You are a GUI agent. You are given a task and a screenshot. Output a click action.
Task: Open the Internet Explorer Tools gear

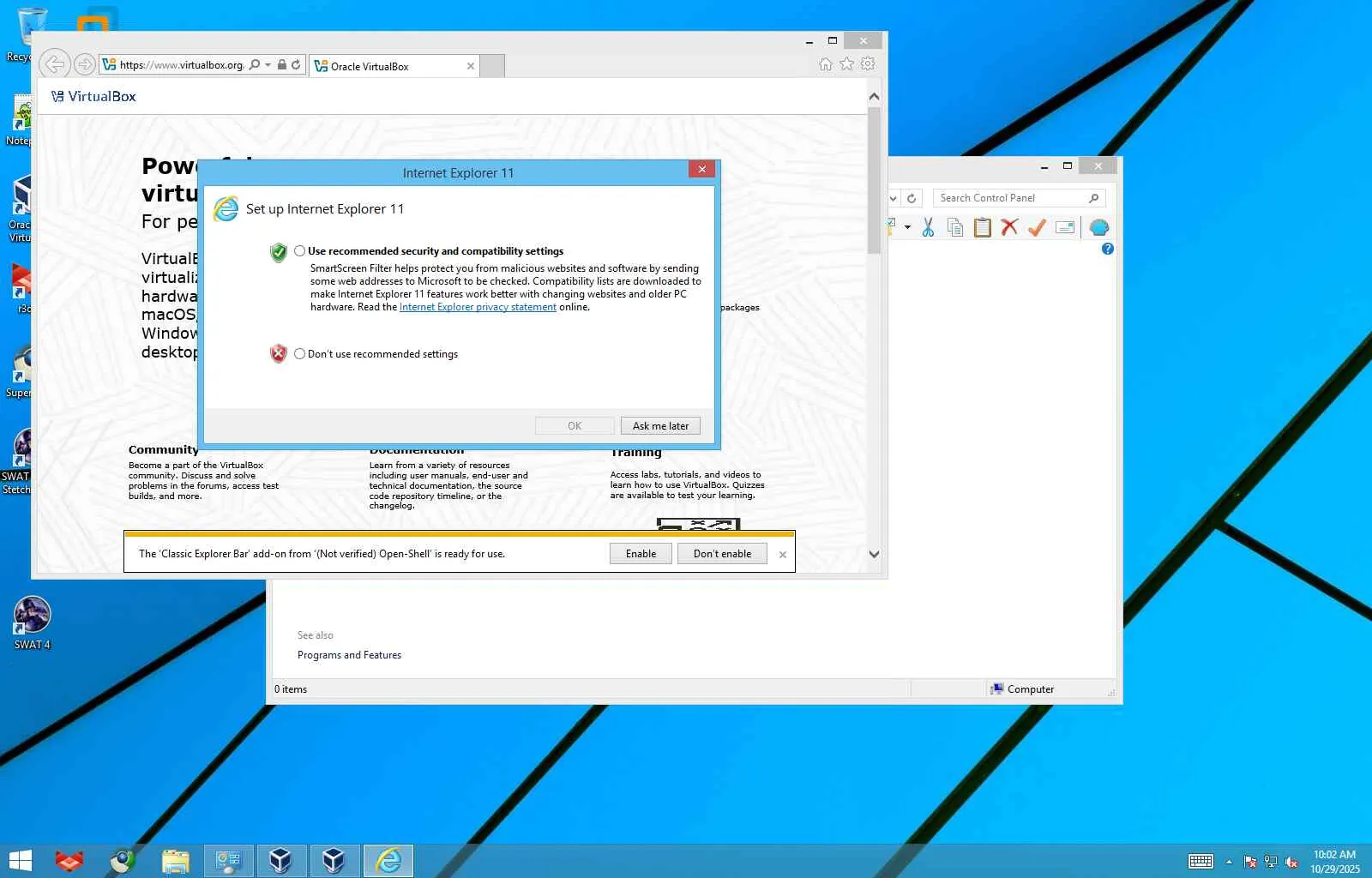pyautogui.click(x=868, y=64)
